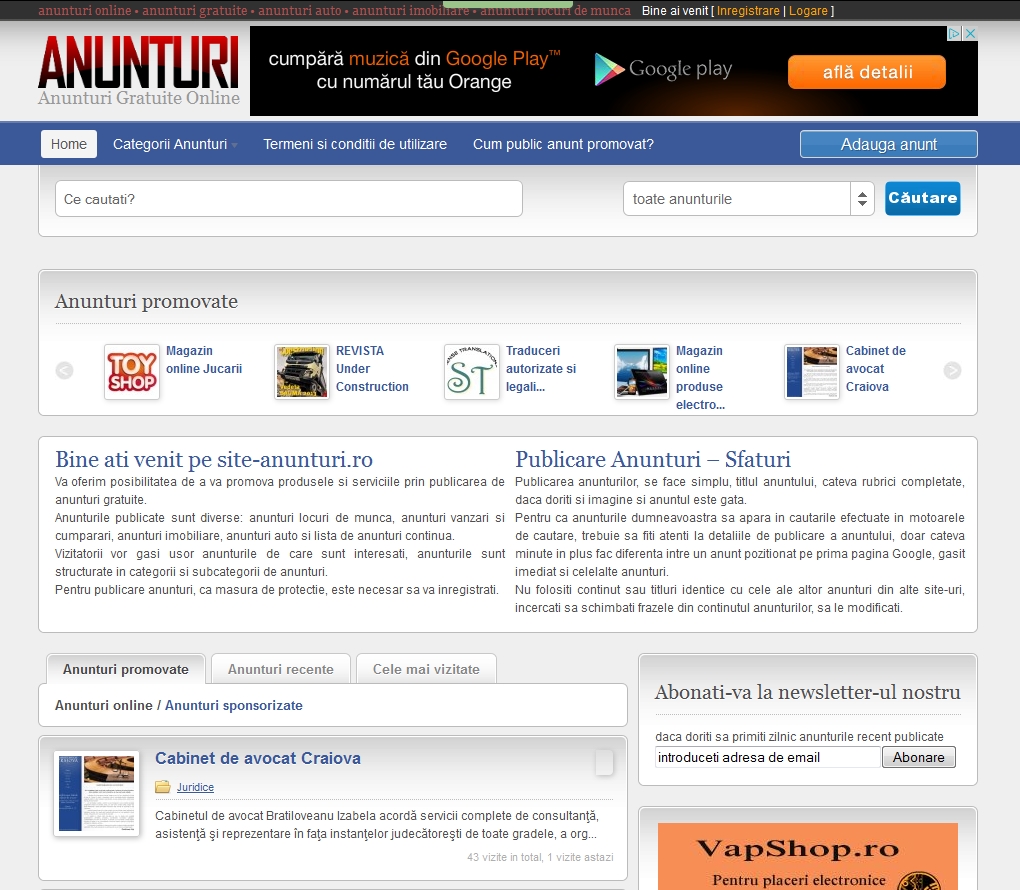Image resolution: width=1020 pixels, height=890 pixels.
Task: Click the newsletter email input field
Action: click(x=767, y=757)
